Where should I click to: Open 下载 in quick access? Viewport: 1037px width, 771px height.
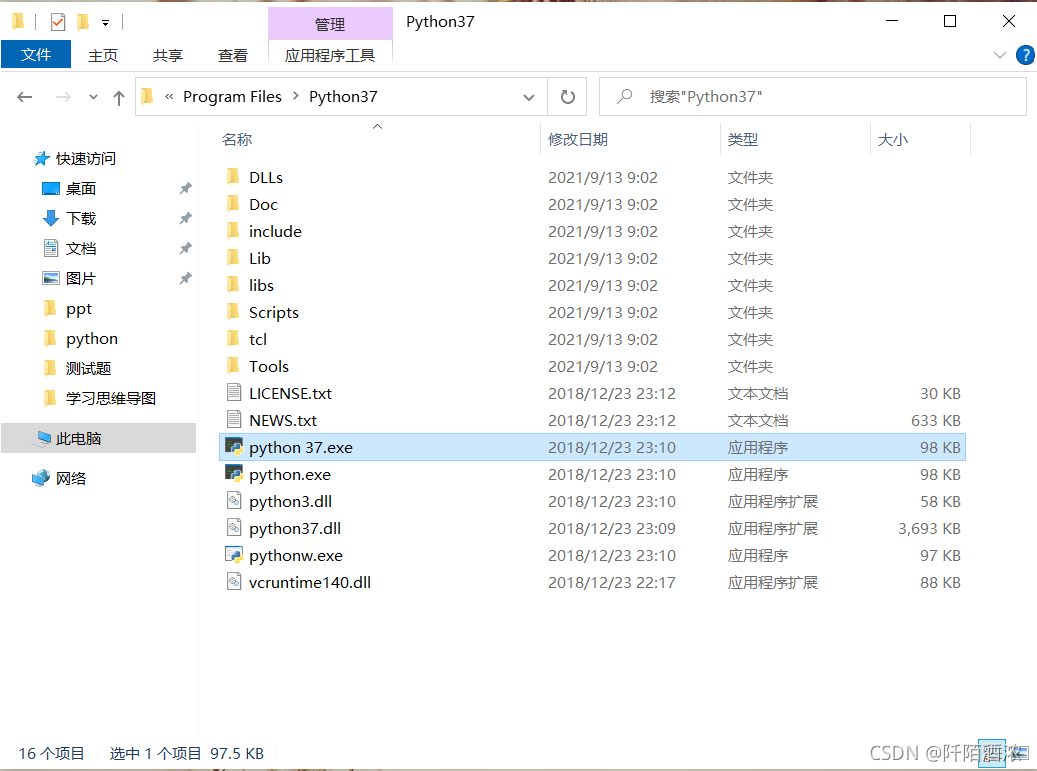(81, 218)
